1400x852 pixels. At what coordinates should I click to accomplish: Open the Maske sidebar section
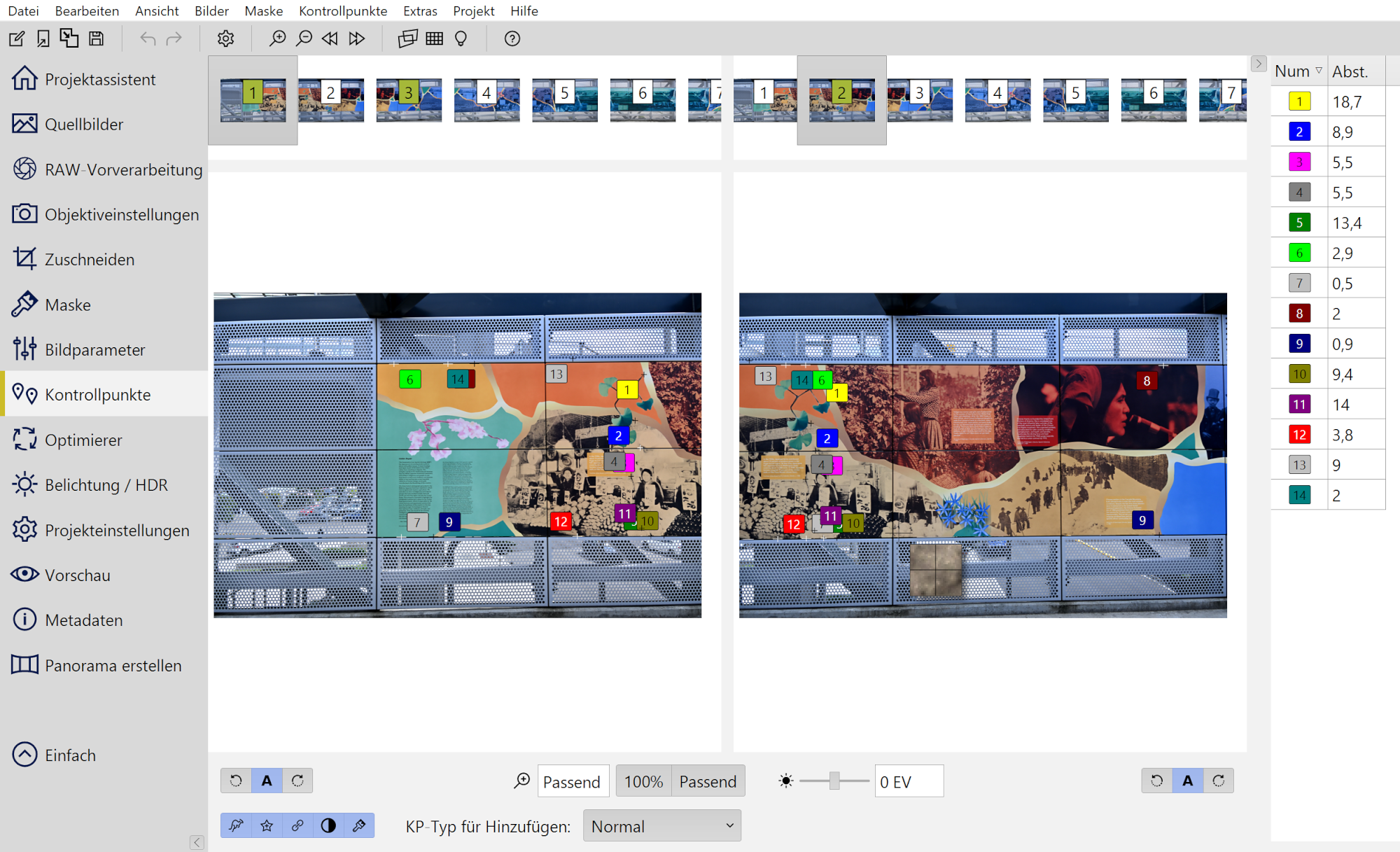[x=68, y=305]
